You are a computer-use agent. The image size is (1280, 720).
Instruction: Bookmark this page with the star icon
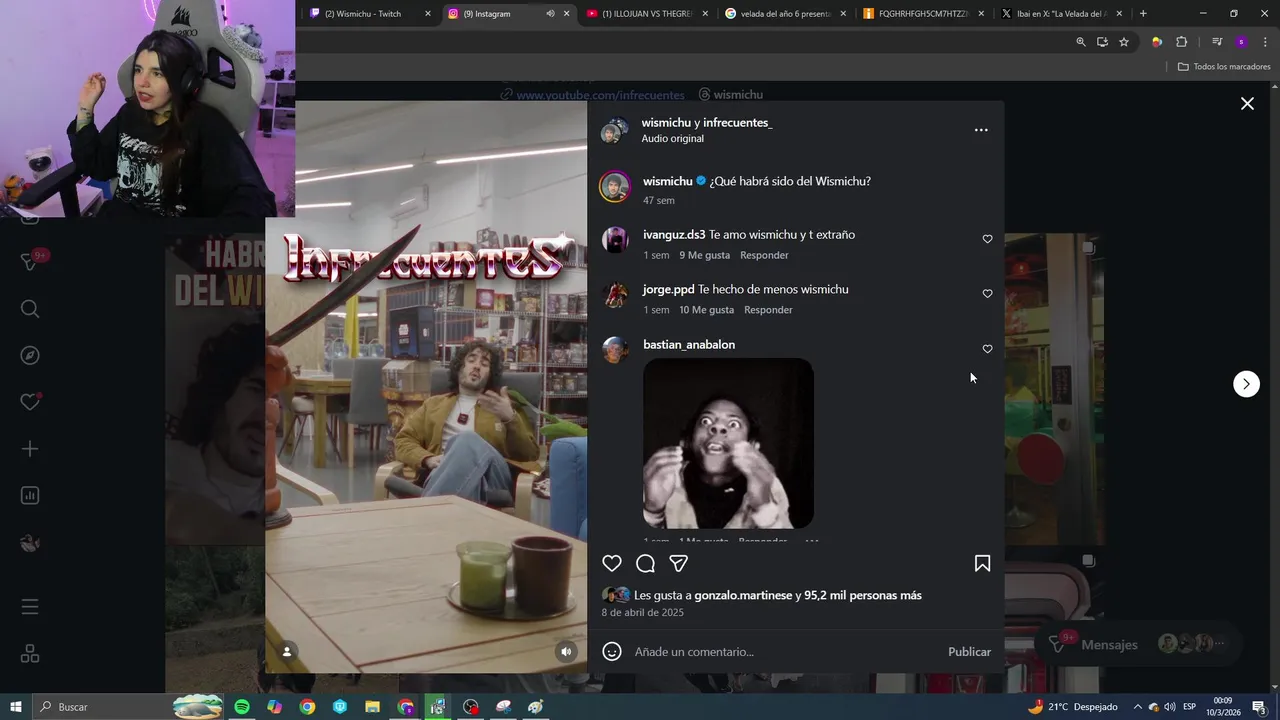[1124, 42]
